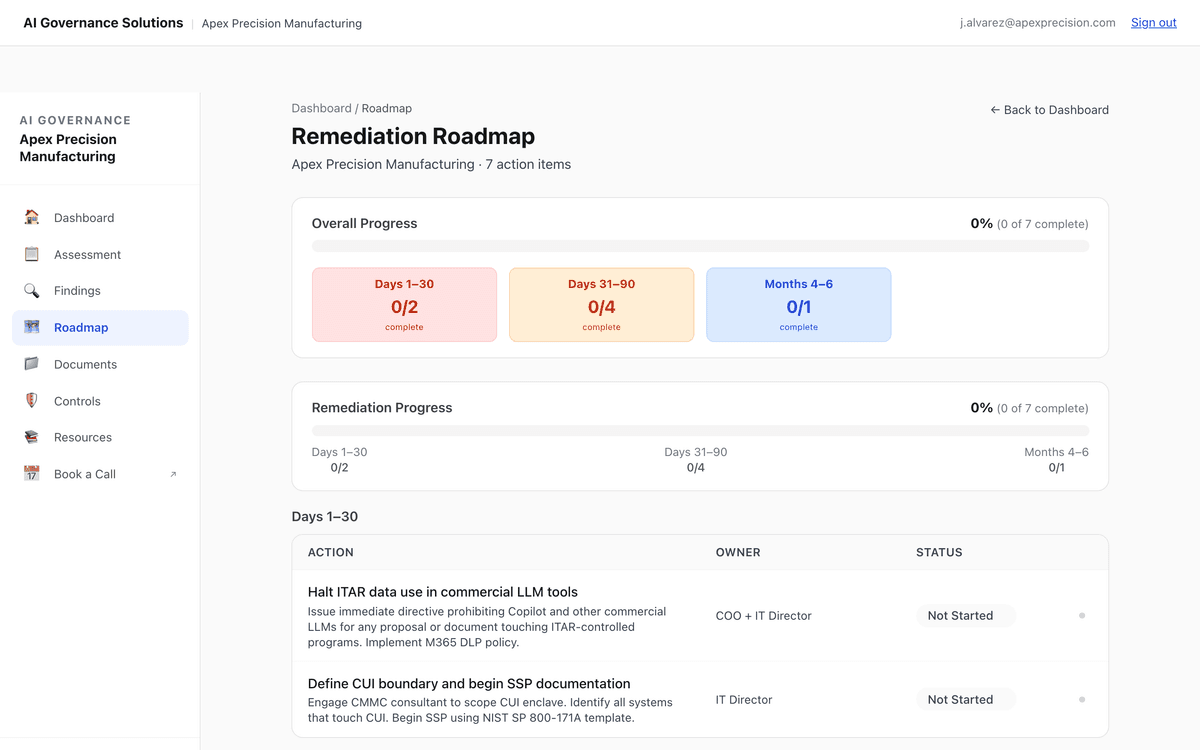Viewport: 1200px width, 750px height.
Task: Sign out of the account
Action: (x=1153, y=22)
